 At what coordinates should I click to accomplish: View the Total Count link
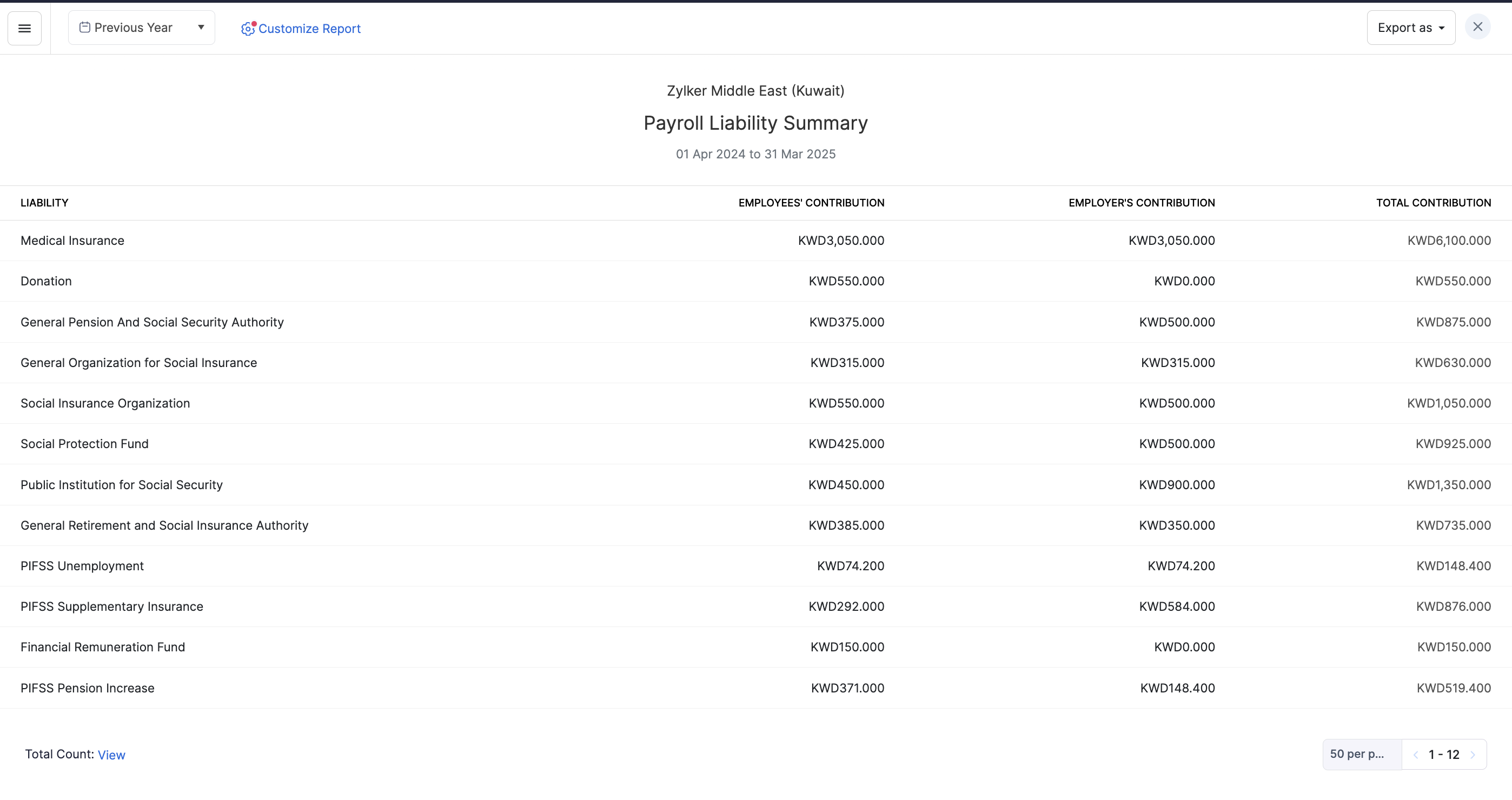(x=111, y=755)
